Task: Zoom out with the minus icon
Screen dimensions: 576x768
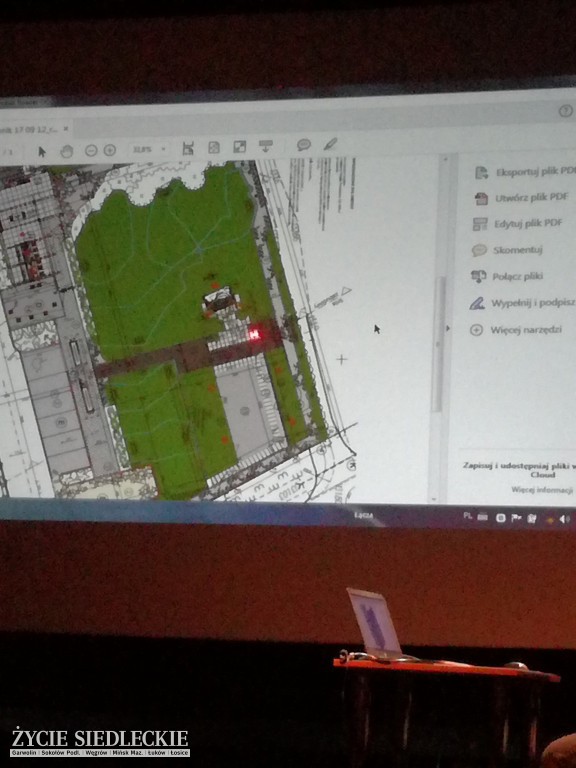Action: [91, 150]
